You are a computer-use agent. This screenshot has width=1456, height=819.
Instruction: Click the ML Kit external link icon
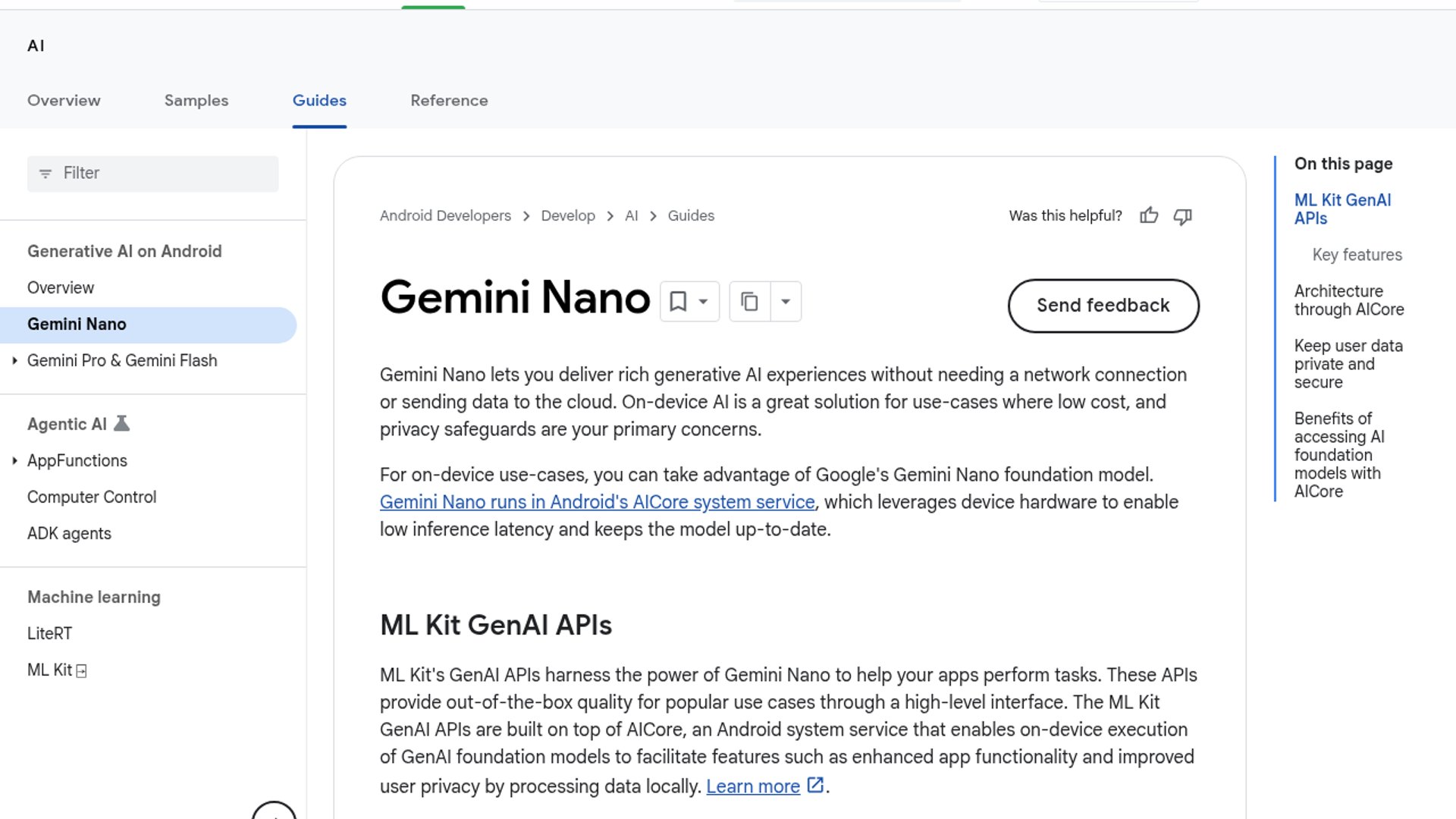[x=81, y=671]
